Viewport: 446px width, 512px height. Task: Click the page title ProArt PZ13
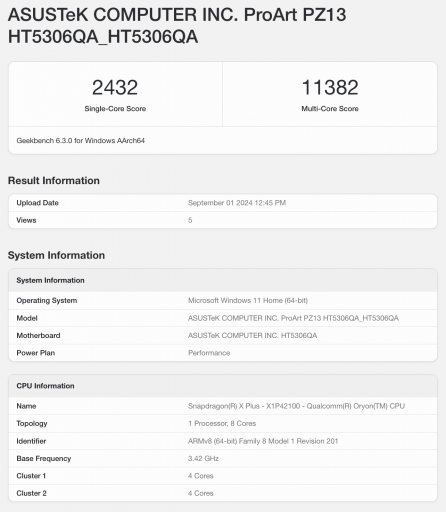coord(177,26)
